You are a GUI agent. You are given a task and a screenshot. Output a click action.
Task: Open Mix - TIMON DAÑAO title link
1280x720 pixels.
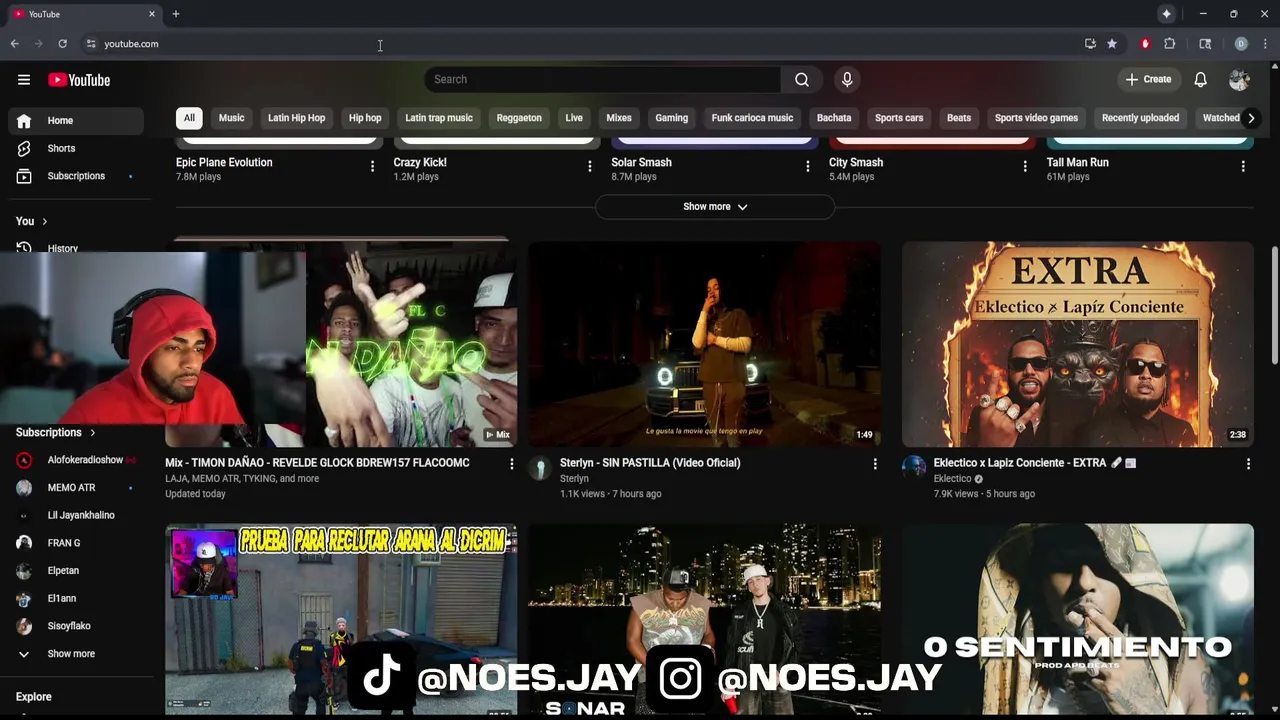(x=317, y=463)
